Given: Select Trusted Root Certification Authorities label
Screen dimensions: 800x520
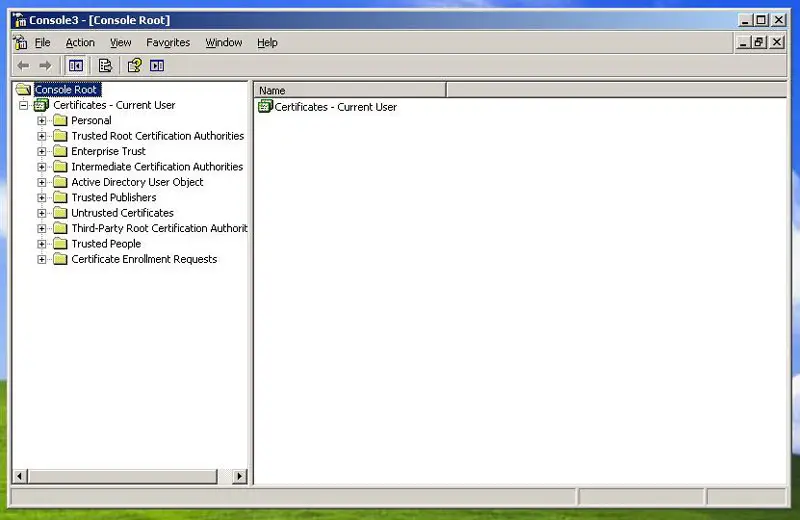Looking at the screenshot, I should coord(158,136).
